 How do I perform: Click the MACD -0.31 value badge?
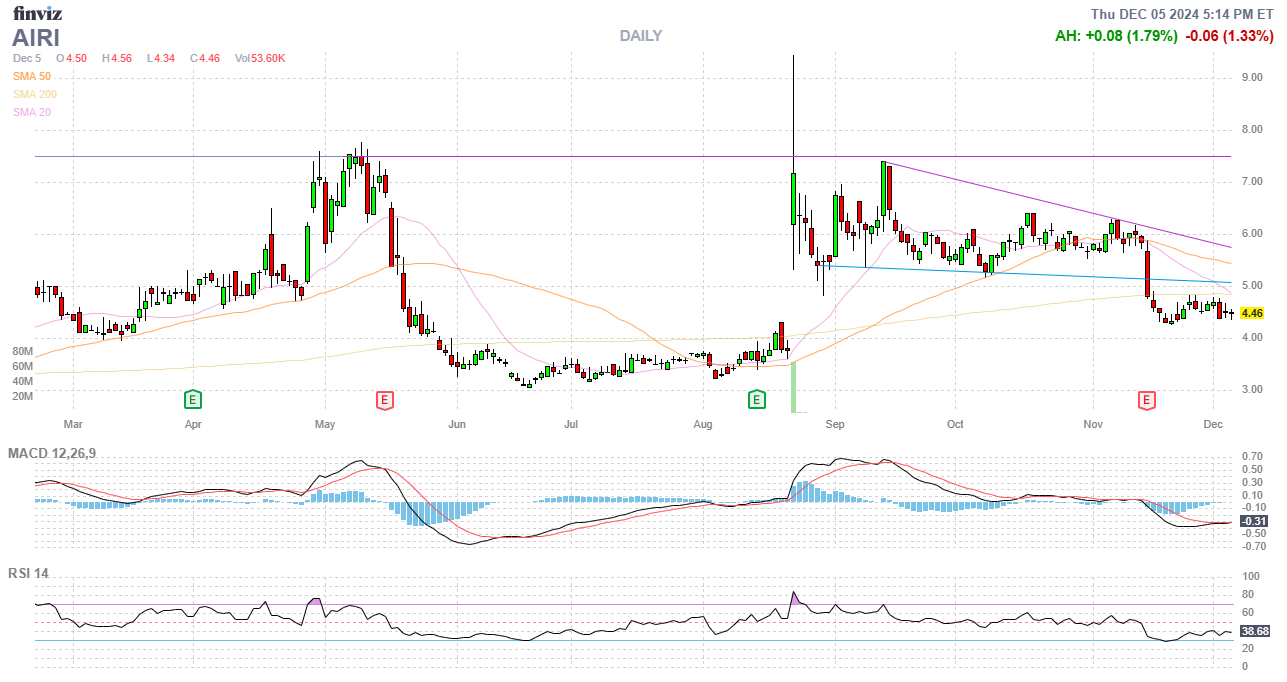point(1254,521)
